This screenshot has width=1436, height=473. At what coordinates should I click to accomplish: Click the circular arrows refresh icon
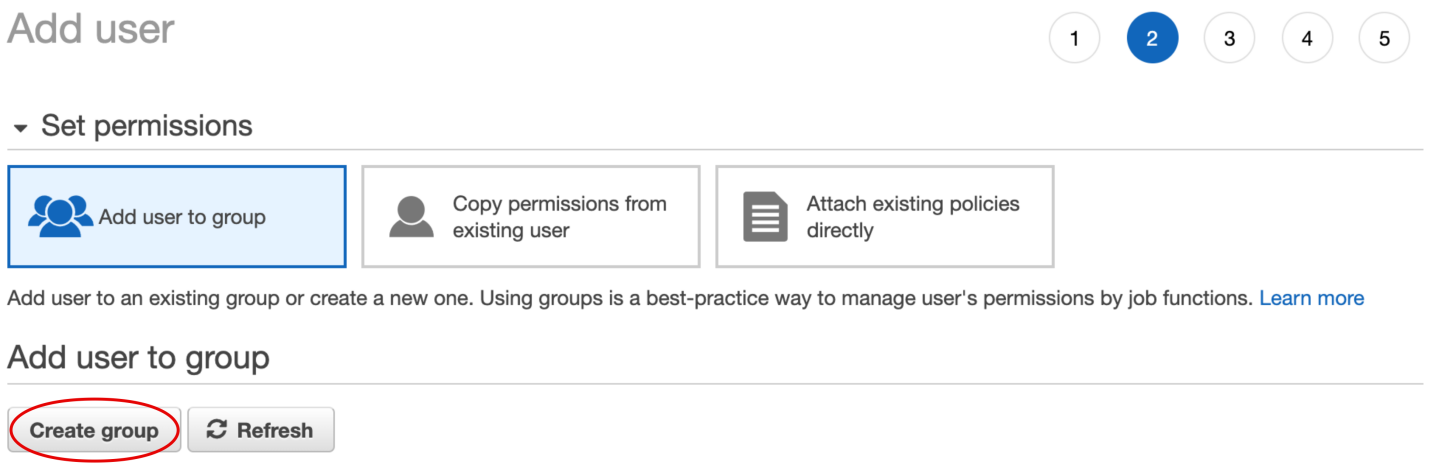coord(216,430)
